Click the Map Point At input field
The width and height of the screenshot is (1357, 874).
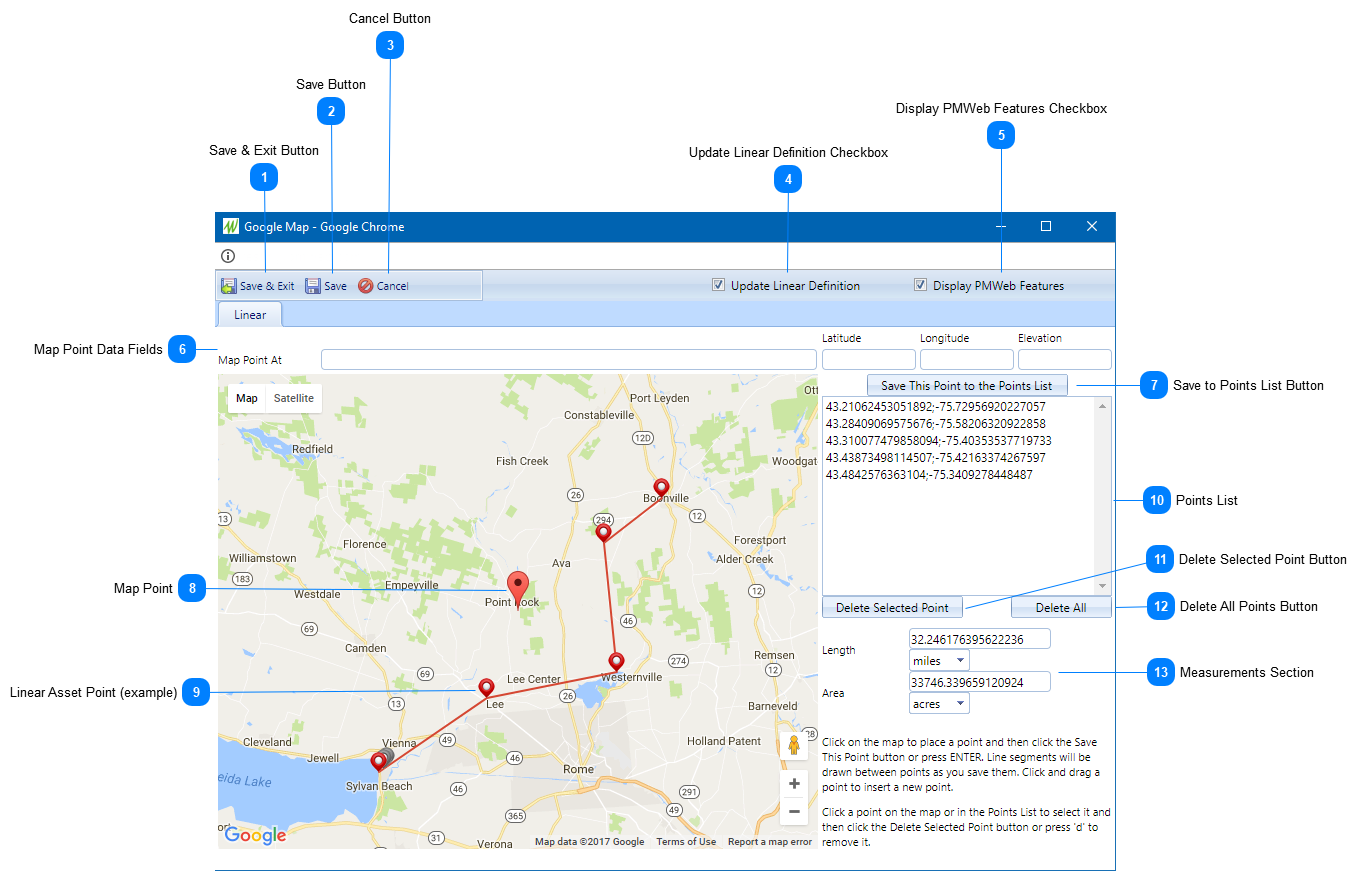[x=569, y=360]
